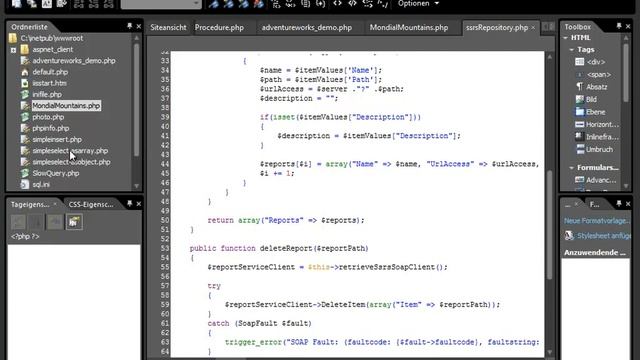This screenshot has width=640, height=360.
Task: Click the highlighted properties icon beside the greyed ones
Action: pos(74,222)
